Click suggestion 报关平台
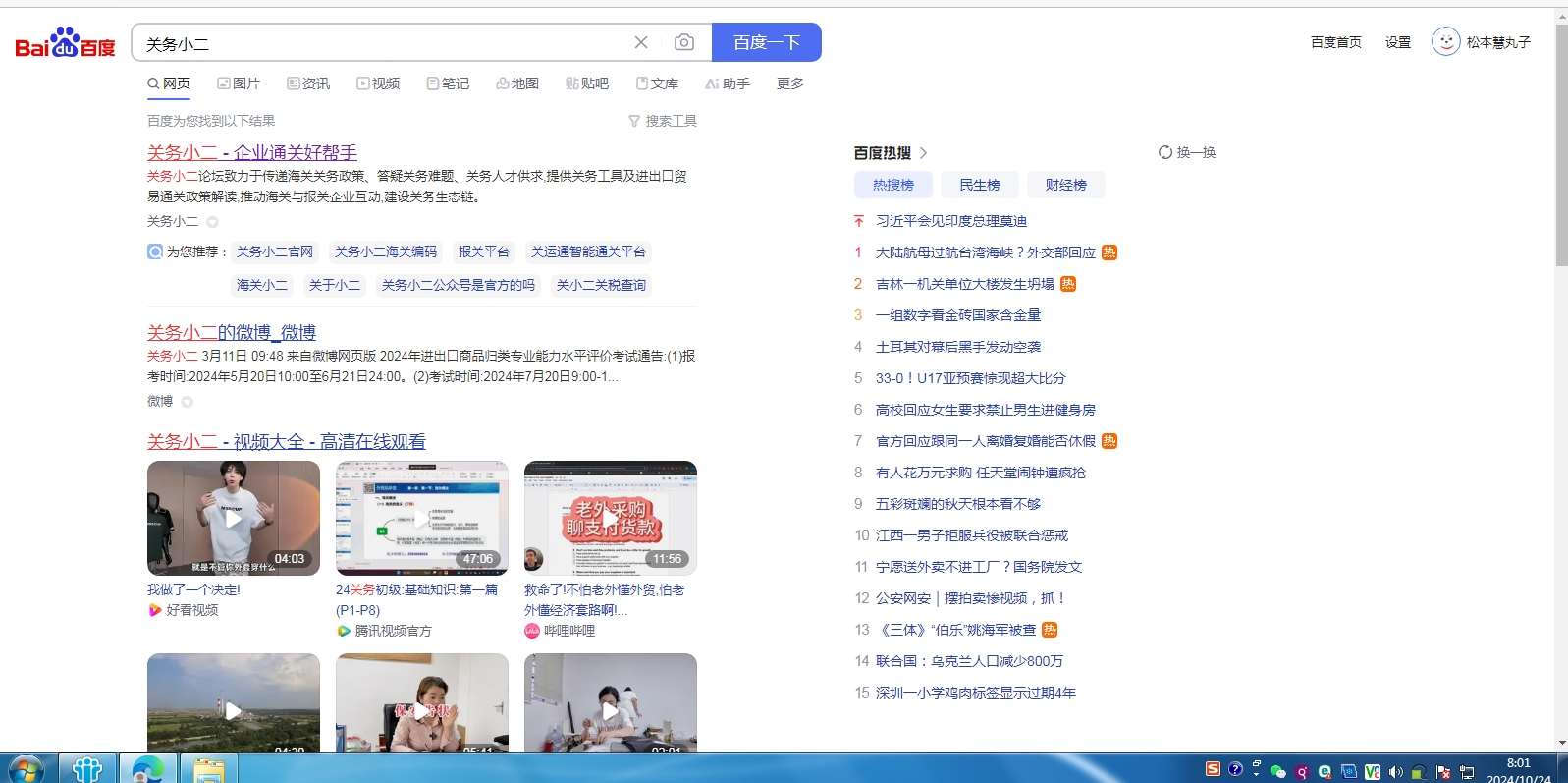This screenshot has width=1568, height=783. pyautogui.click(x=484, y=252)
